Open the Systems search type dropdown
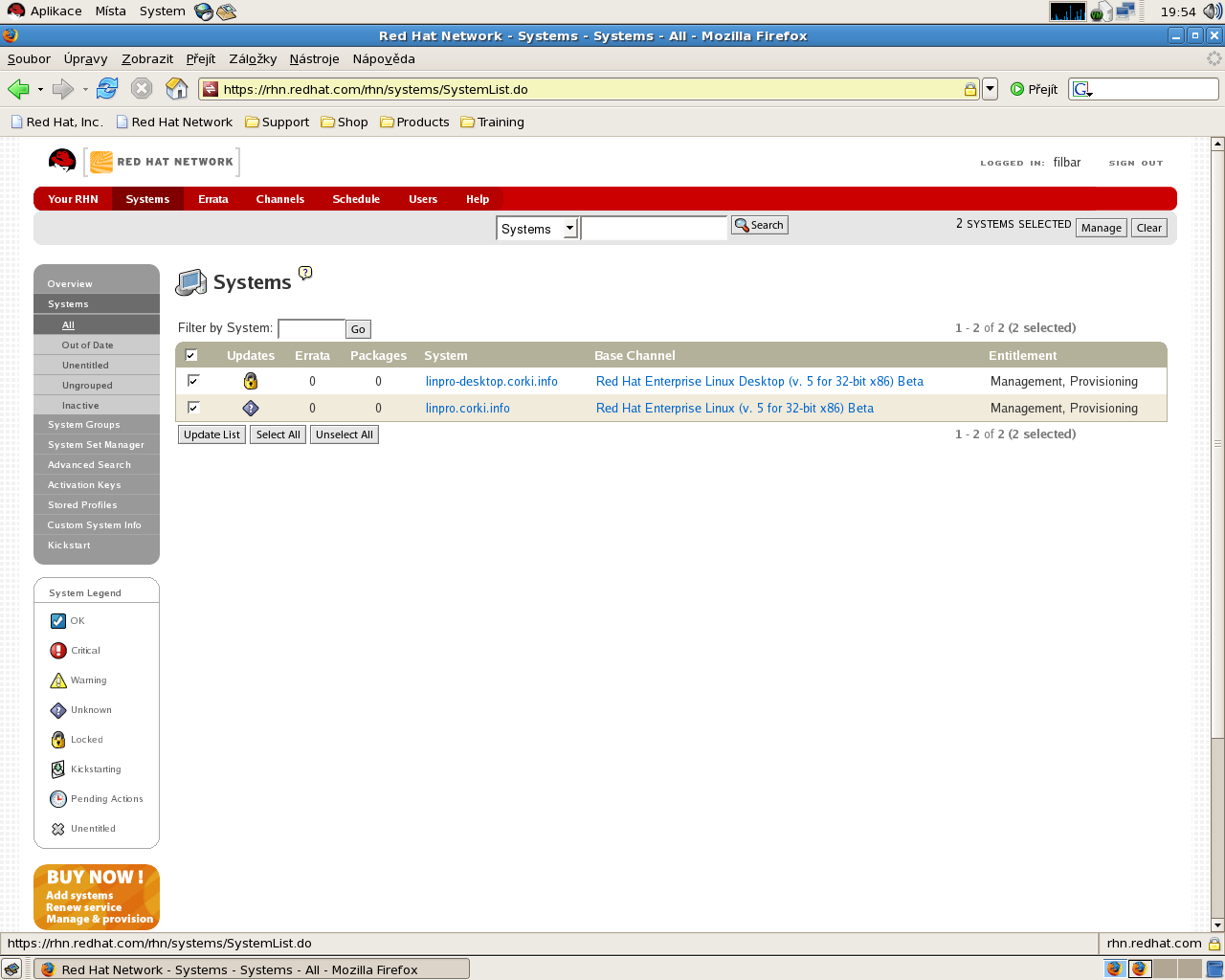 pos(537,229)
